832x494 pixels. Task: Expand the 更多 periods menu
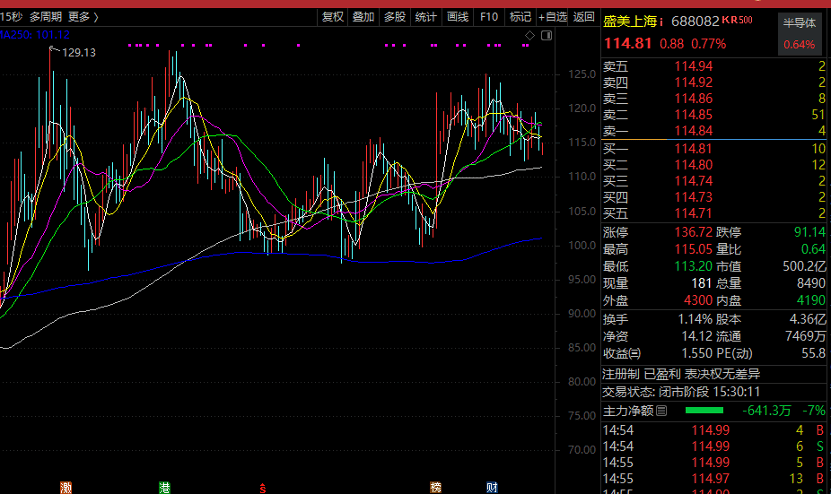click(x=83, y=17)
